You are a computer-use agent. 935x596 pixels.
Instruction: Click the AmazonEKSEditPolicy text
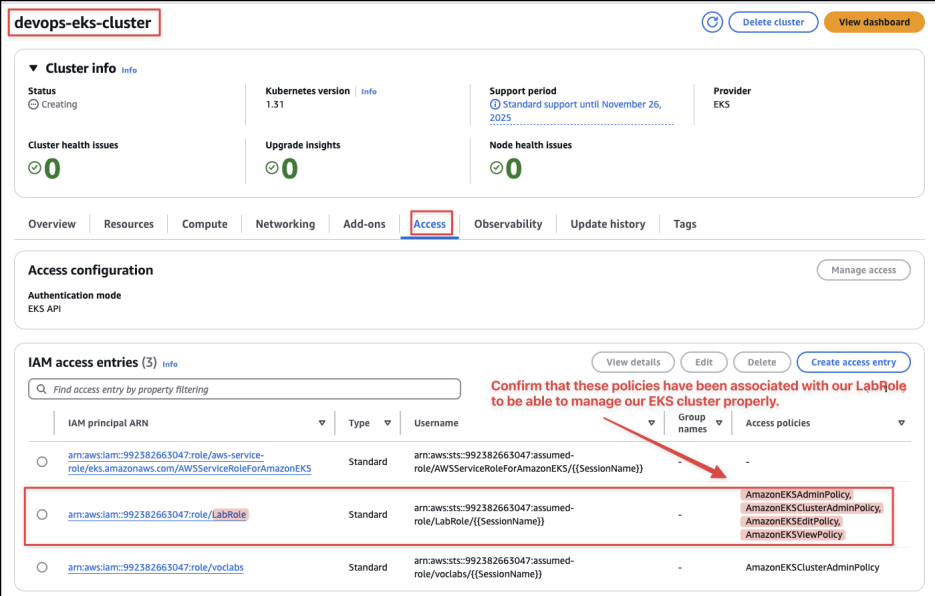(x=793, y=521)
